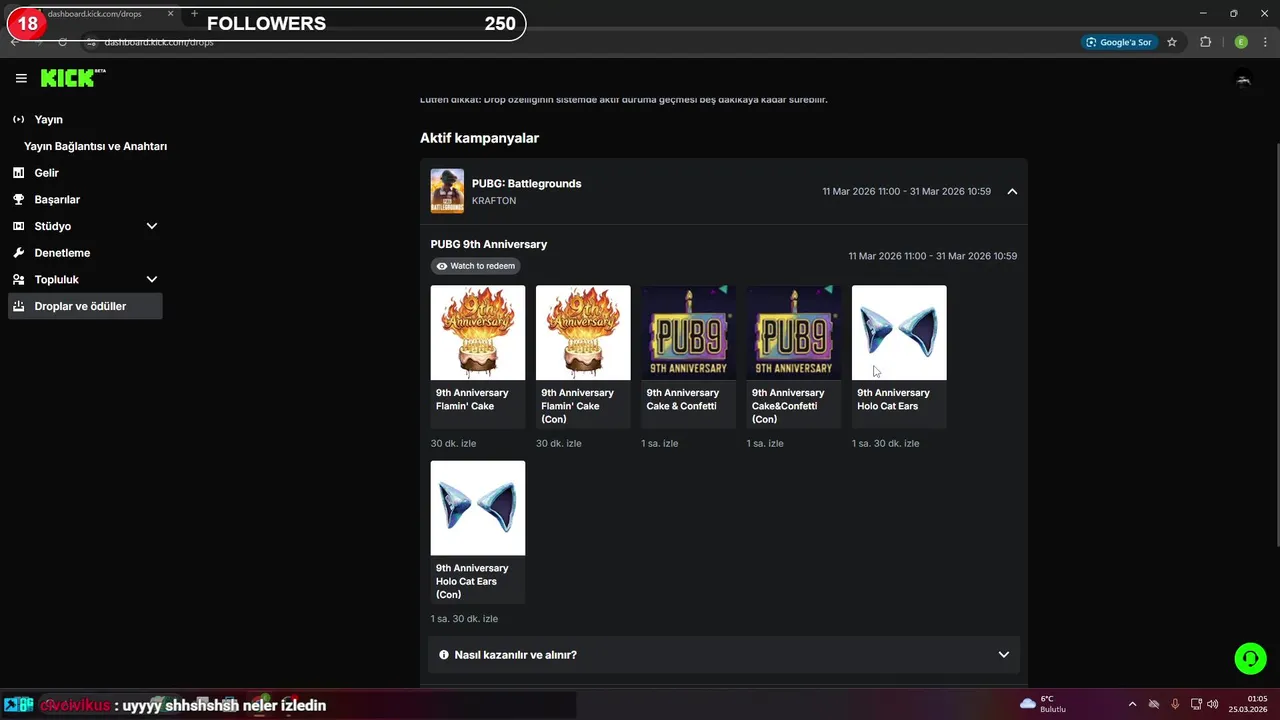
Task: Bookmark this page with the star icon
Action: coord(1172,42)
